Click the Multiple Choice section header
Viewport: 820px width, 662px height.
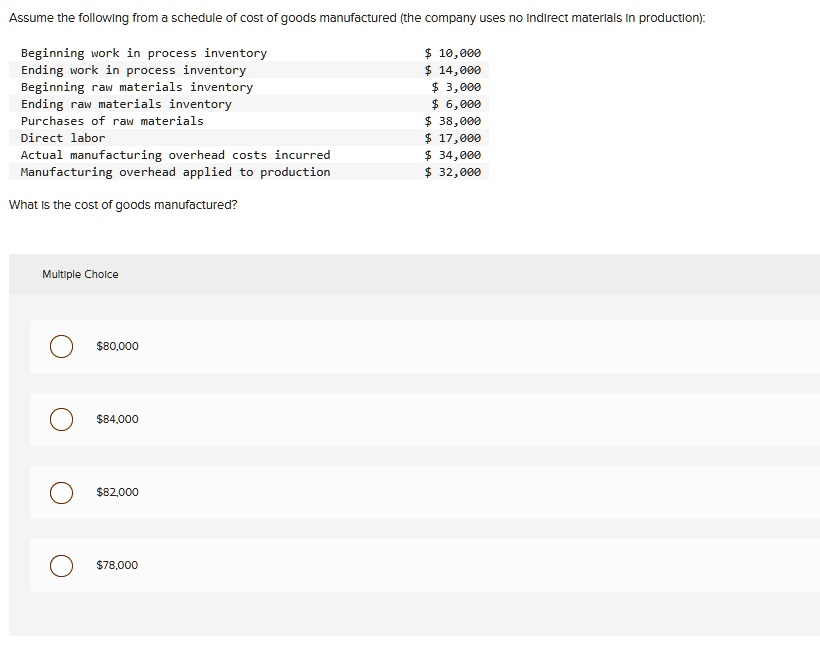(x=81, y=274)
